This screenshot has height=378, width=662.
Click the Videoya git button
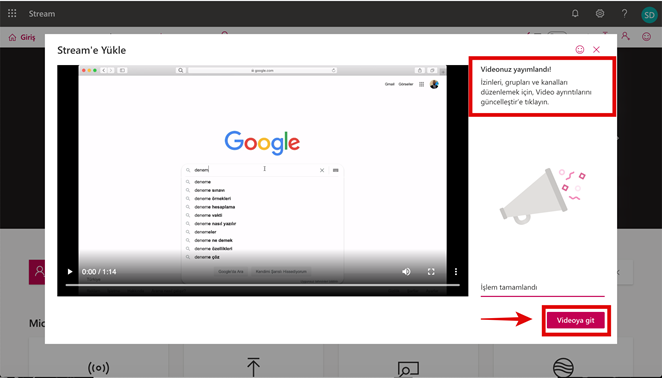click(x=575, y=320)
